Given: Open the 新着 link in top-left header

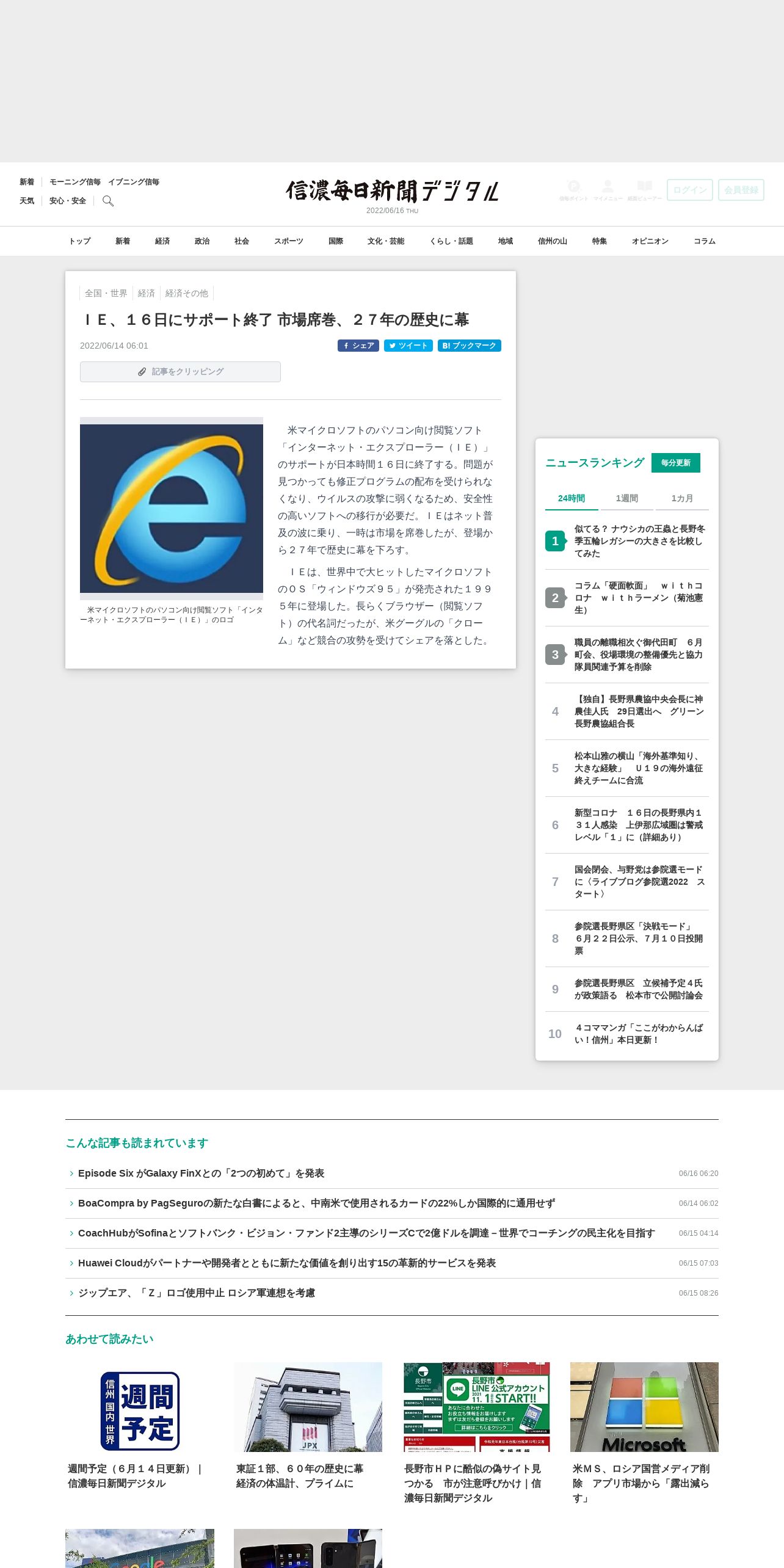Looking at the screenshot, I should coord(27,182).
